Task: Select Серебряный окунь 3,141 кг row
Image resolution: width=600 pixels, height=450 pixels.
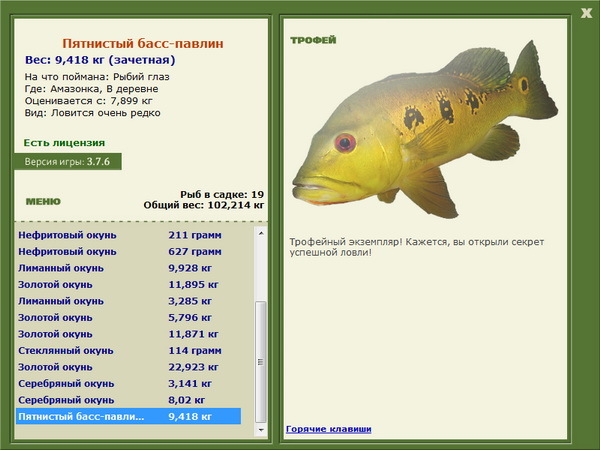Action: [129, 383]
